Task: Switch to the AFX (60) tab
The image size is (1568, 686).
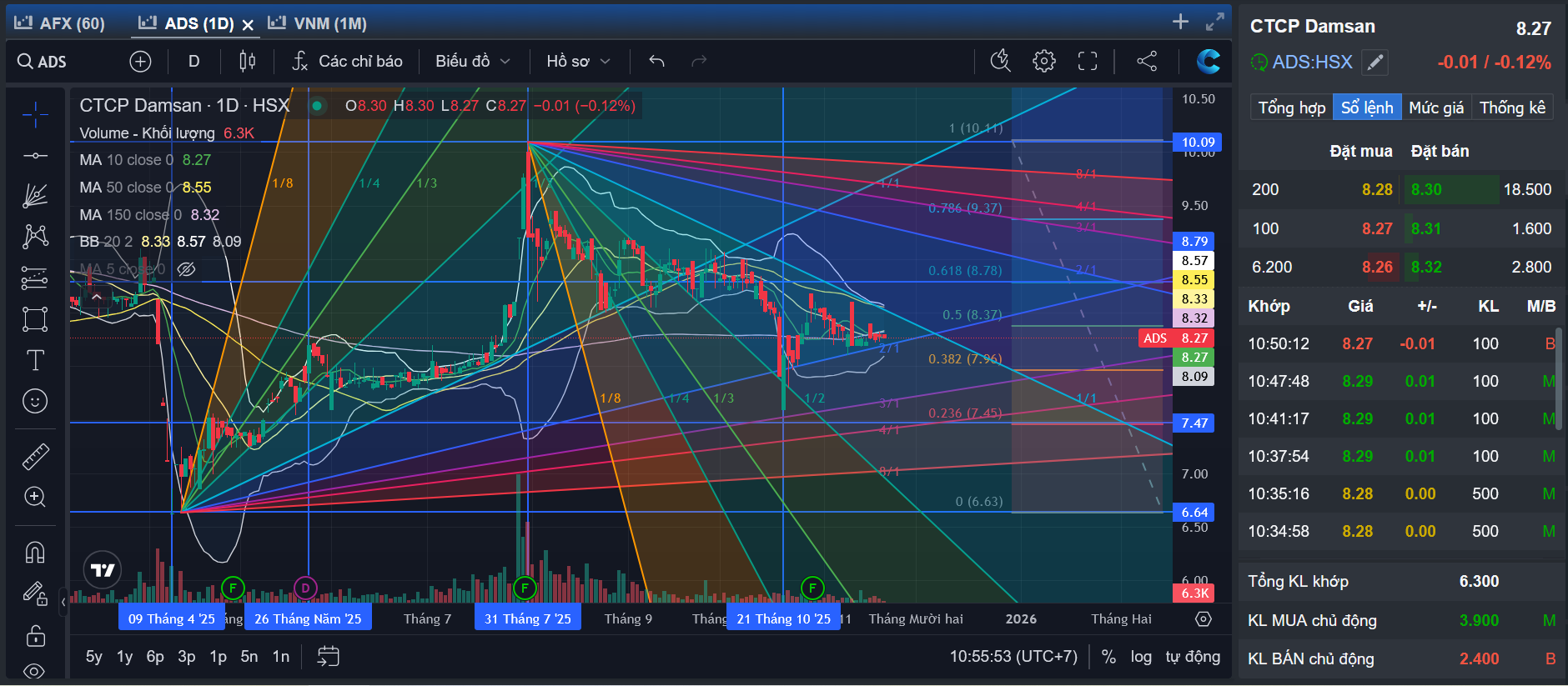Action: tap(59, 23)
